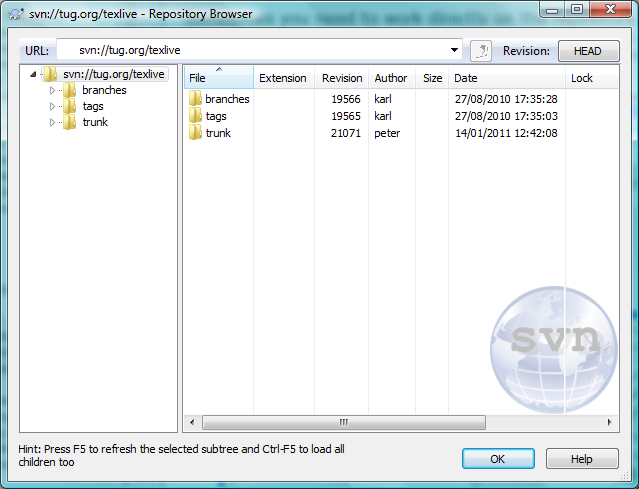Close the Repository Browser window

610,10
